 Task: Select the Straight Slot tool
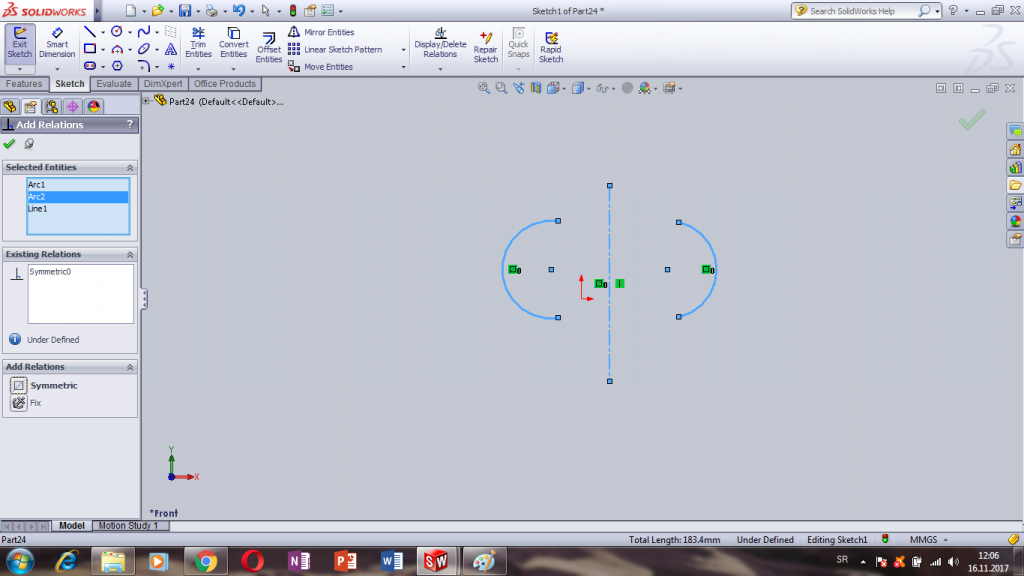pos(90,66)
